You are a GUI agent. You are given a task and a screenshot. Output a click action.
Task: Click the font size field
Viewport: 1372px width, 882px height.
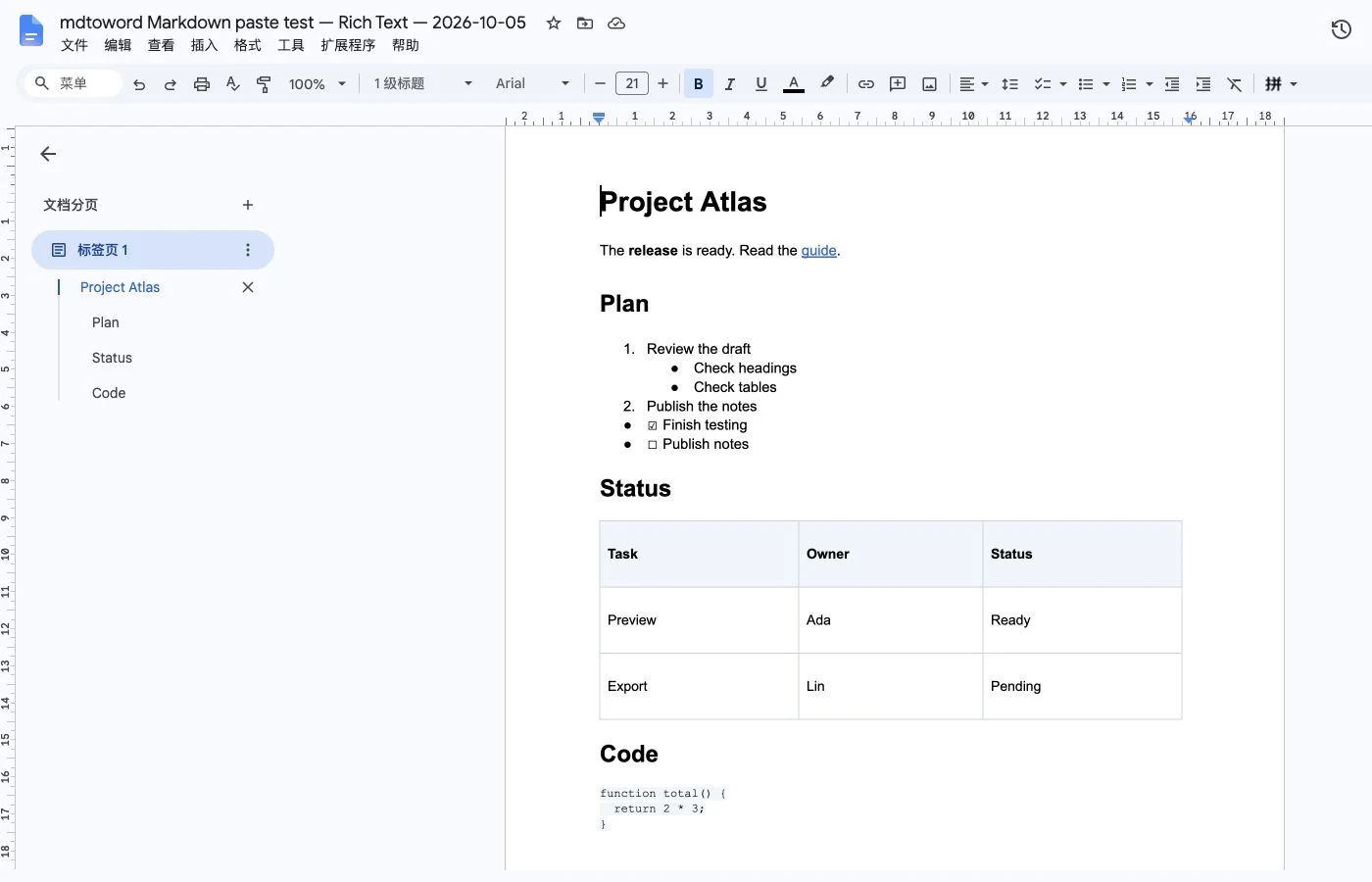(632, 84)
